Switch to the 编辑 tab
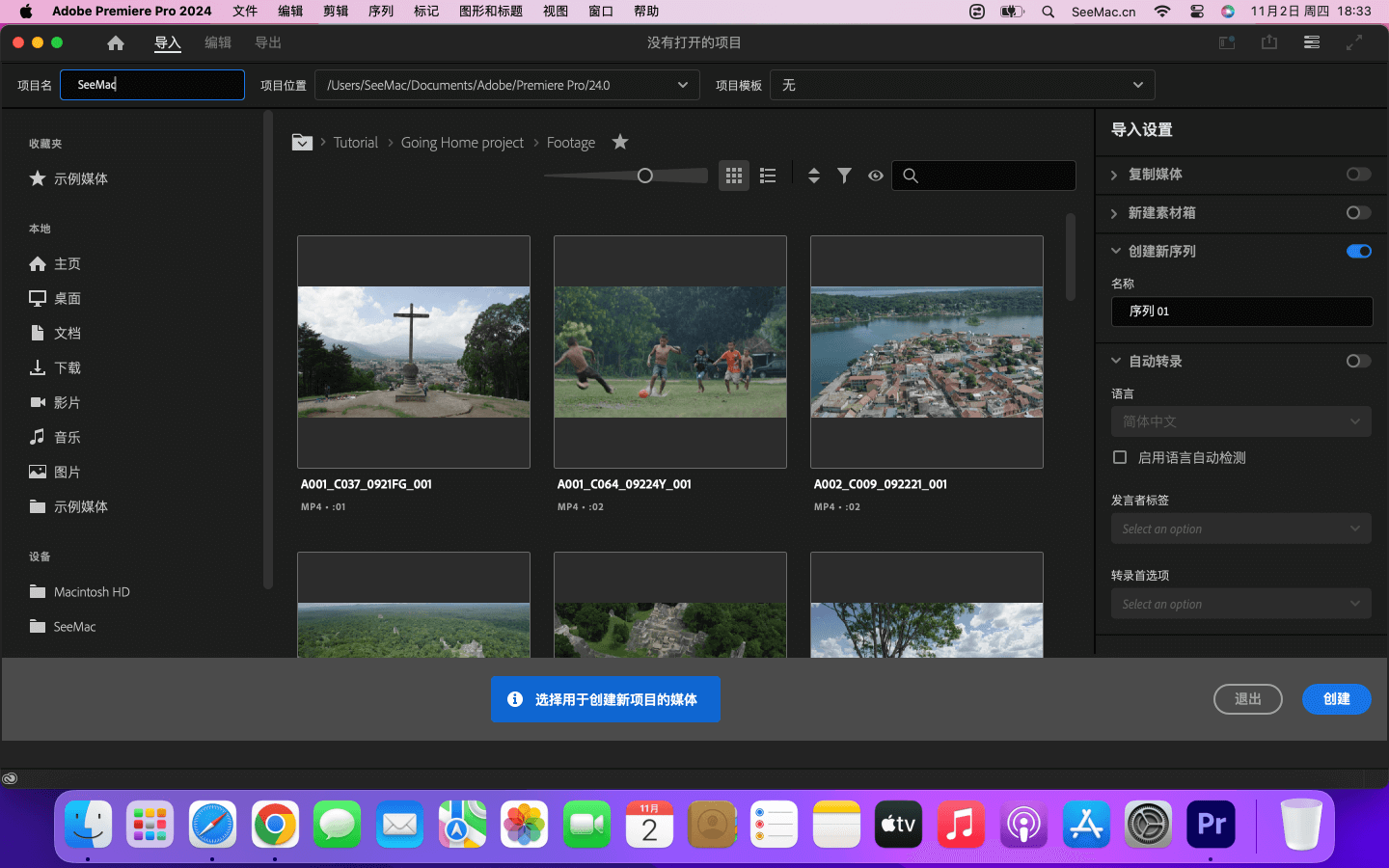The width and height of the screenshot is (1389, 868). click(x=218, y=43)
